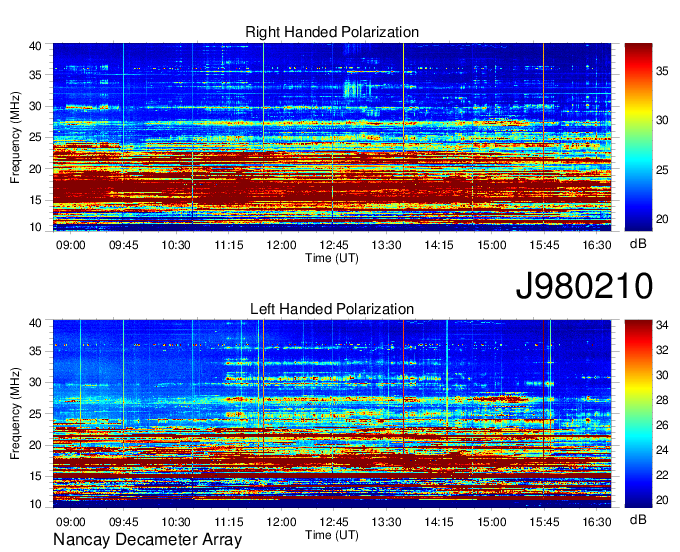Screen dimensions: 680x552
Task: Click "09:00" time tick of Left Handed plot
Action: 71,522
